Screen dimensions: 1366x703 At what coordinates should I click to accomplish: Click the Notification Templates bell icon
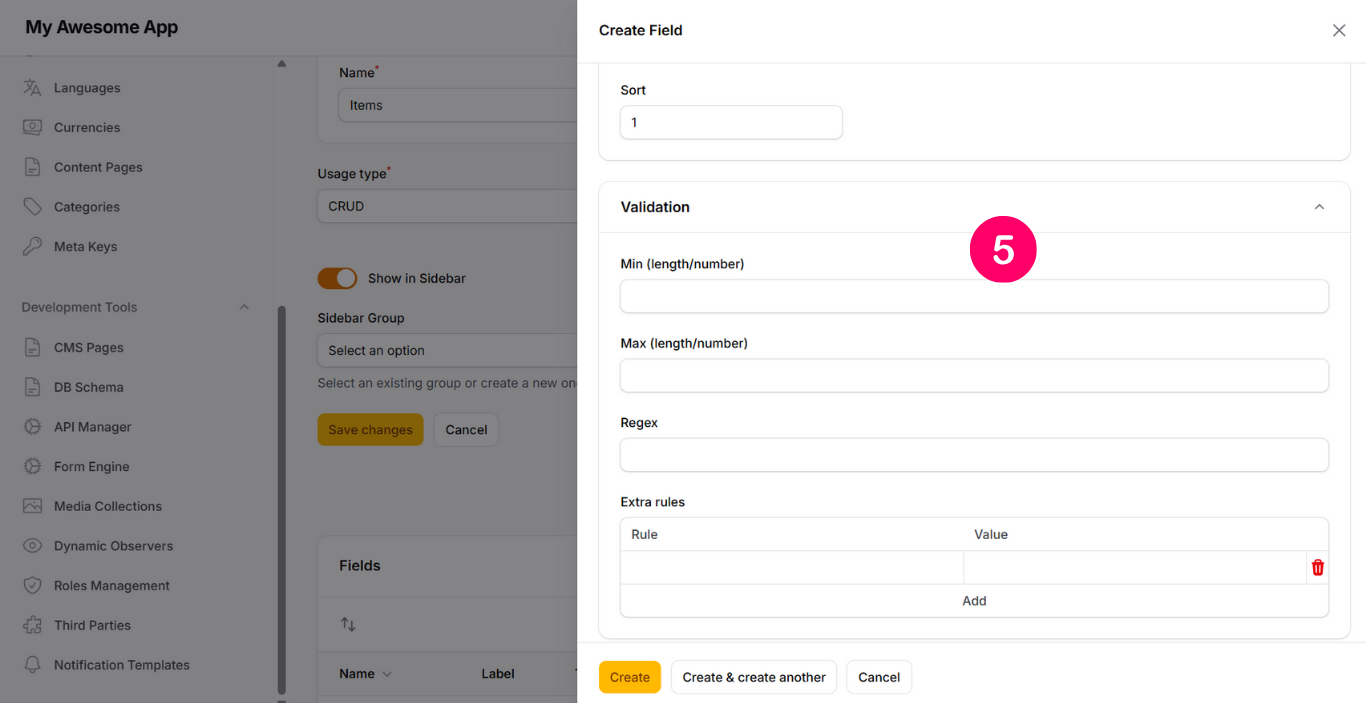[33, 665]
